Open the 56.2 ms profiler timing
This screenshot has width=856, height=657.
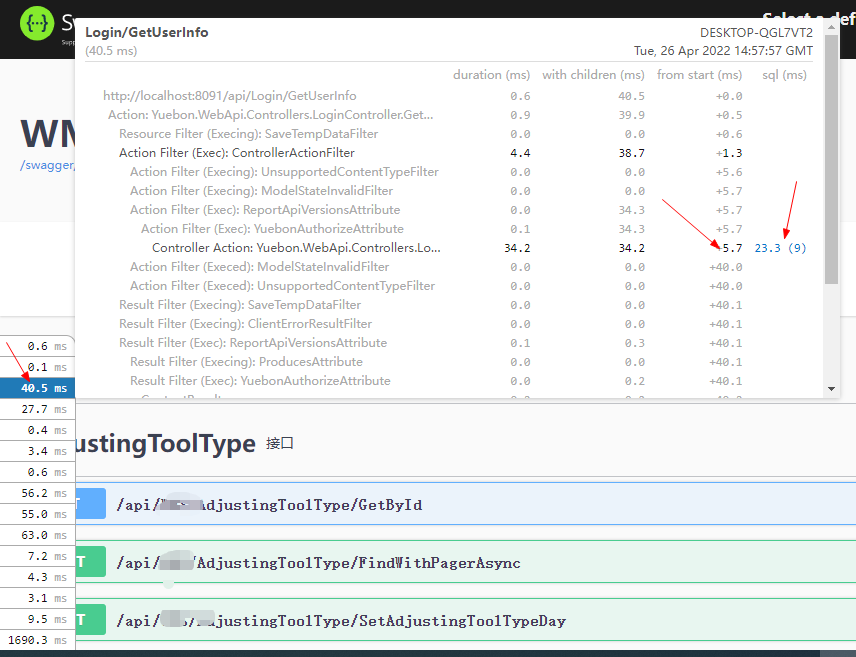[37, 493]
